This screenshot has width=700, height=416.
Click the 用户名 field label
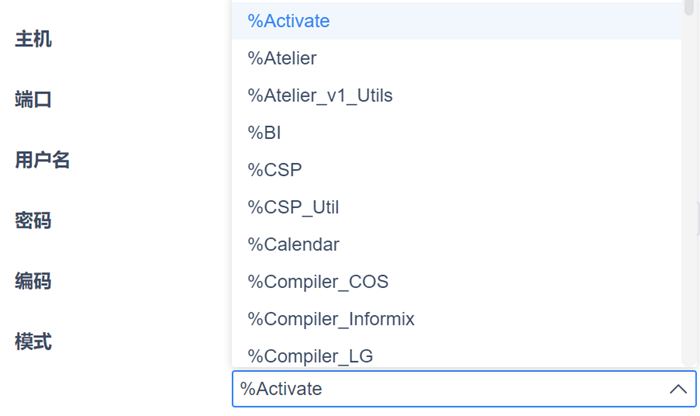tap(42, 160)
